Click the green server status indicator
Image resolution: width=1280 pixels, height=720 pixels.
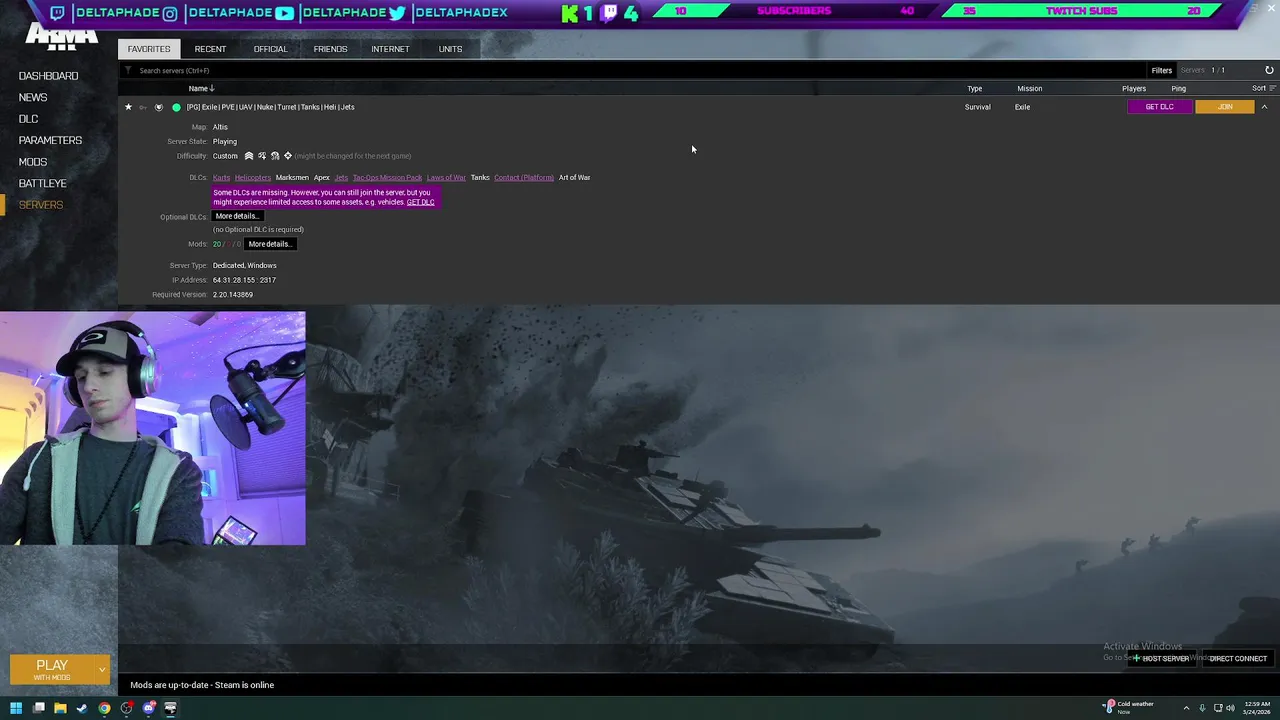[176, 107]
